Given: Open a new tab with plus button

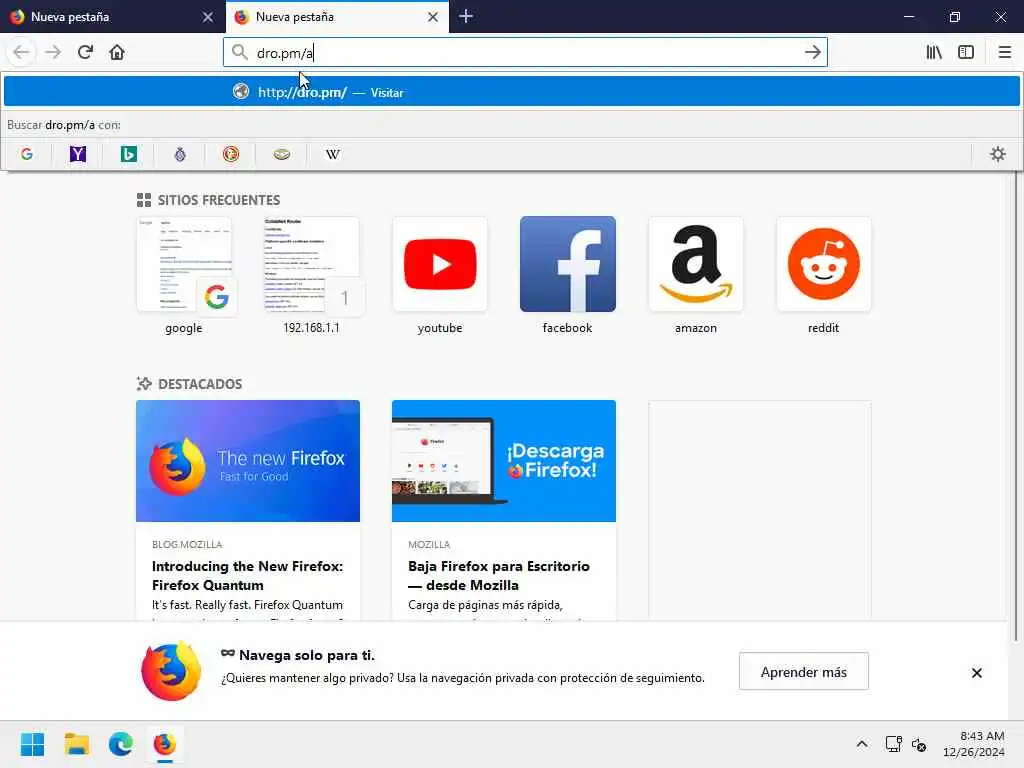Looking at the screenshot, I should (x=466, y=16).
